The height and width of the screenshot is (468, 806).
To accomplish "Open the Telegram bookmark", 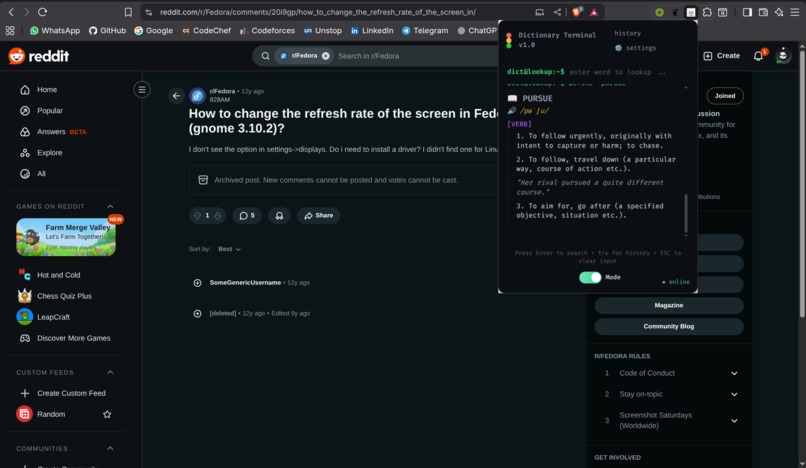I will point(425,30).
